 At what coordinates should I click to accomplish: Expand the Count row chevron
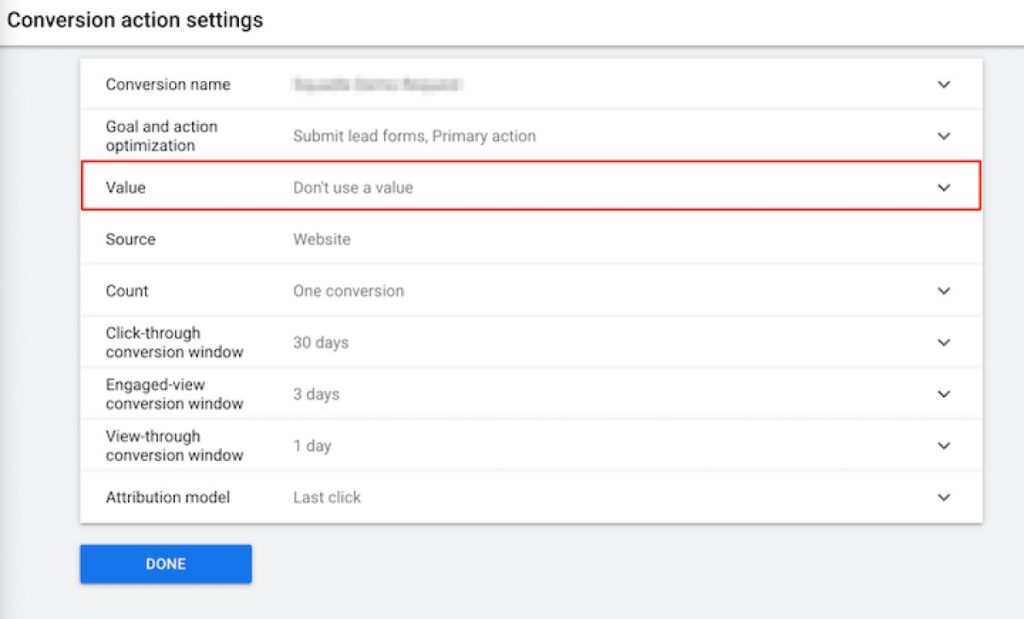943,291
